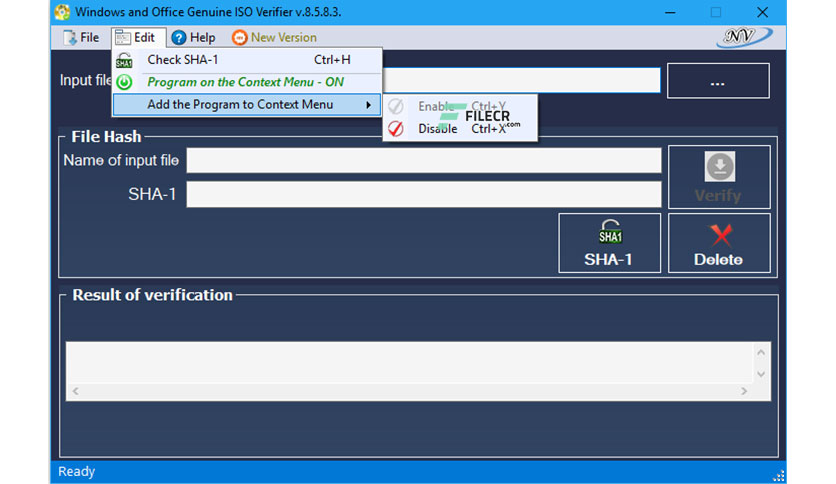Close the open Edit menu
Viewport: 836px width, 484px height.
pos(139,37)
